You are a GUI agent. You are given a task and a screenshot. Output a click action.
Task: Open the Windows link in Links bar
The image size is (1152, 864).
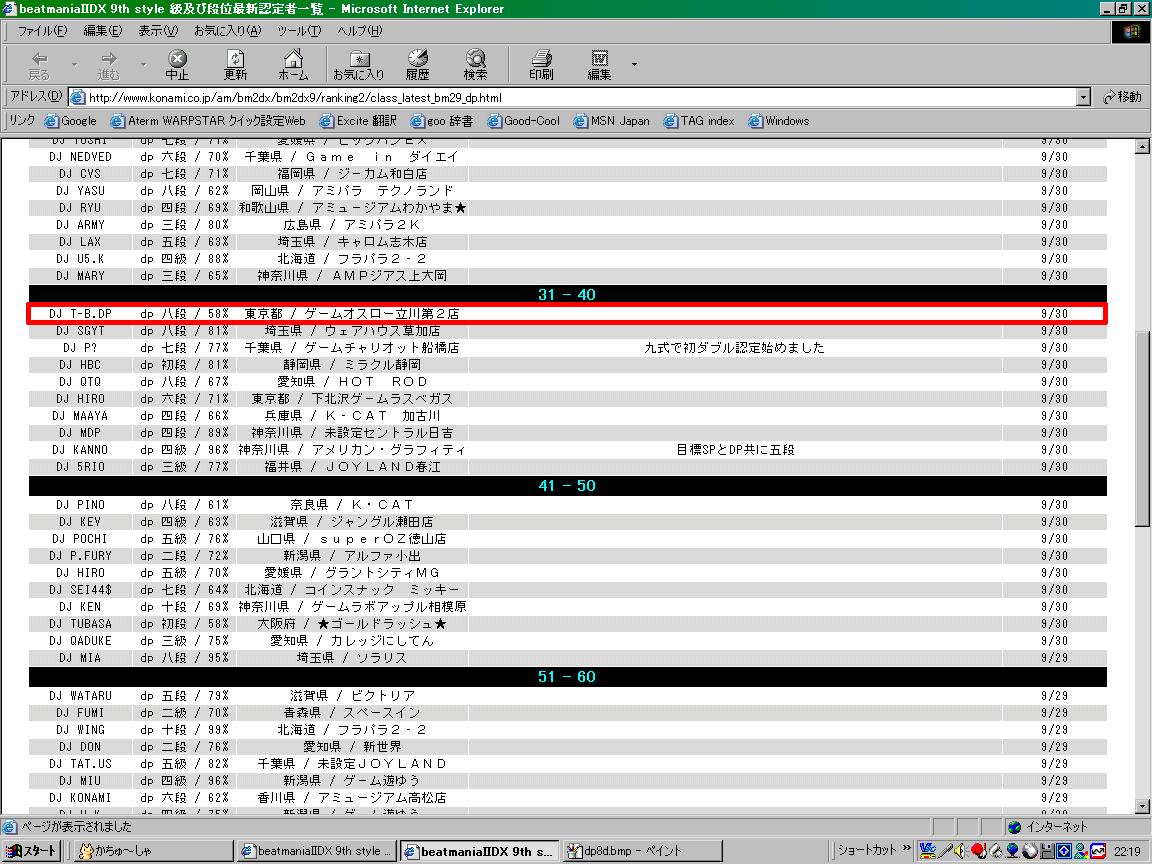click(779, 120)
